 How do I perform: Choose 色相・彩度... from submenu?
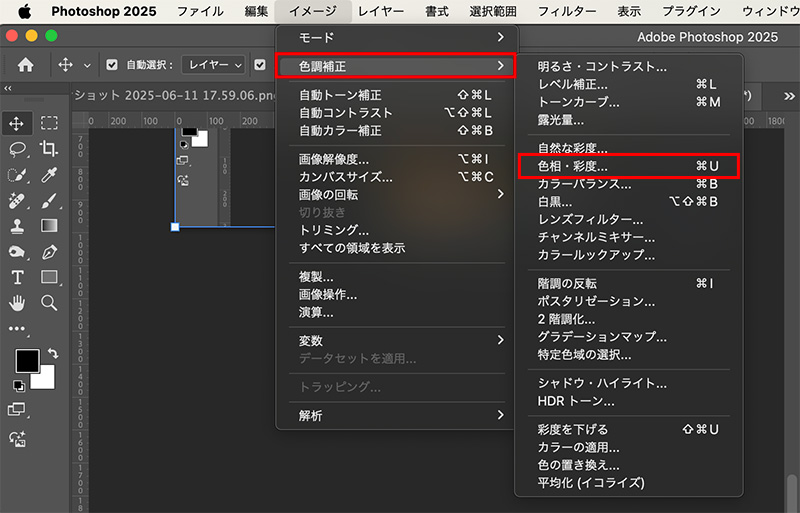click(x=629, y=166)
